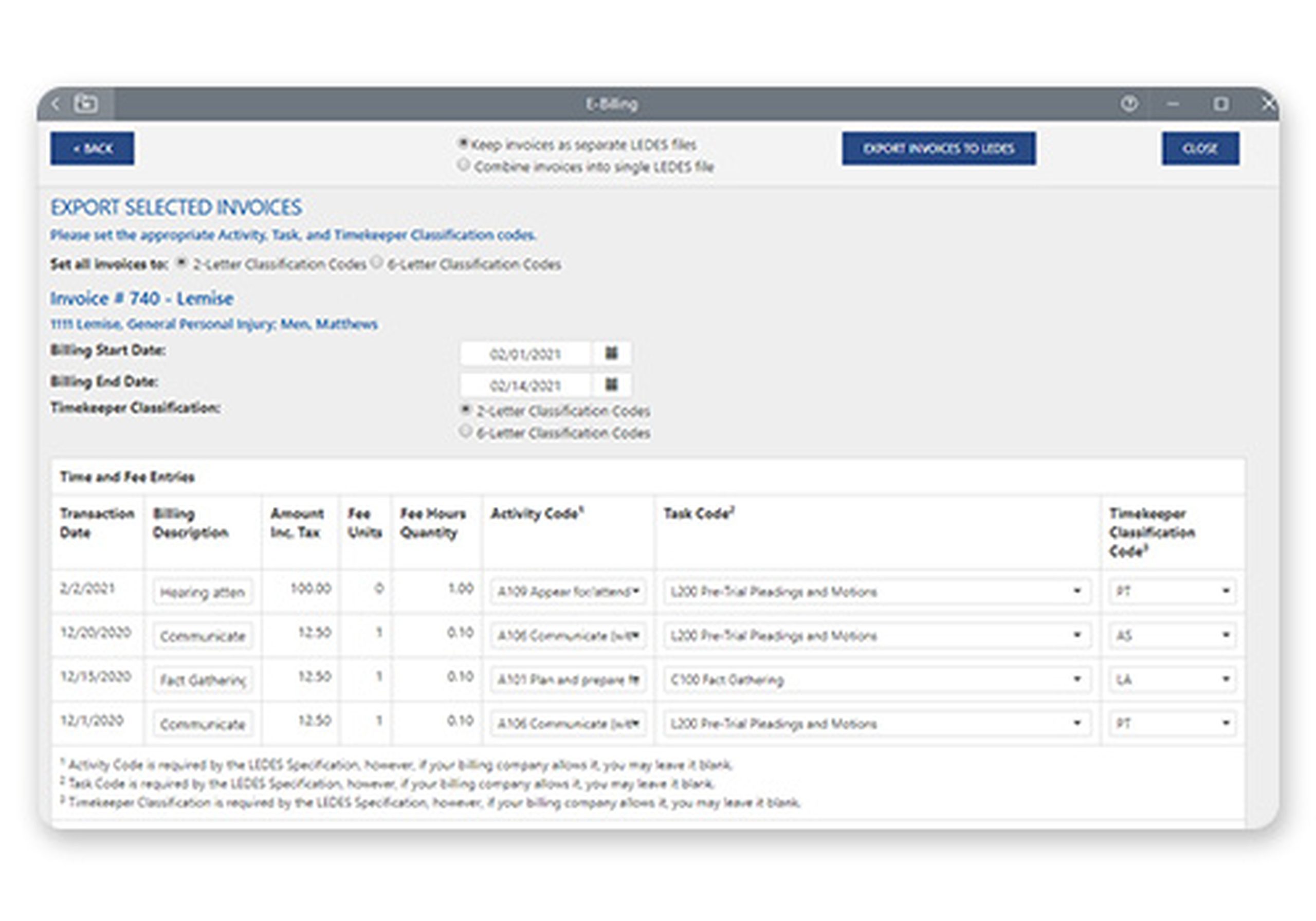Screen dimensions: 1316x921
Task: Open the C100 Fact Gathering Task Code dropdown
Action: coord(1077,680)
